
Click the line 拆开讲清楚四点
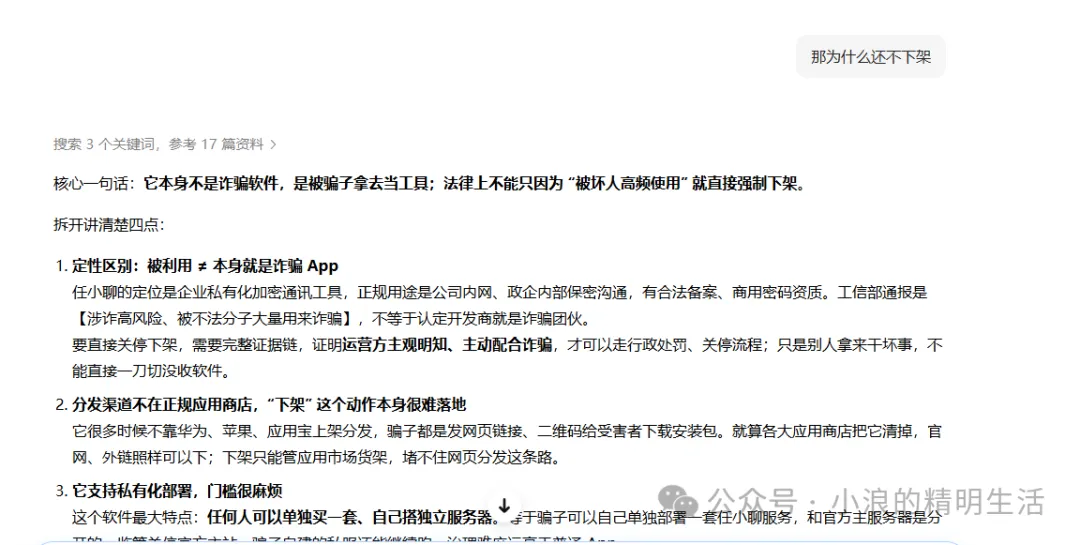click(x=109, y=225)
